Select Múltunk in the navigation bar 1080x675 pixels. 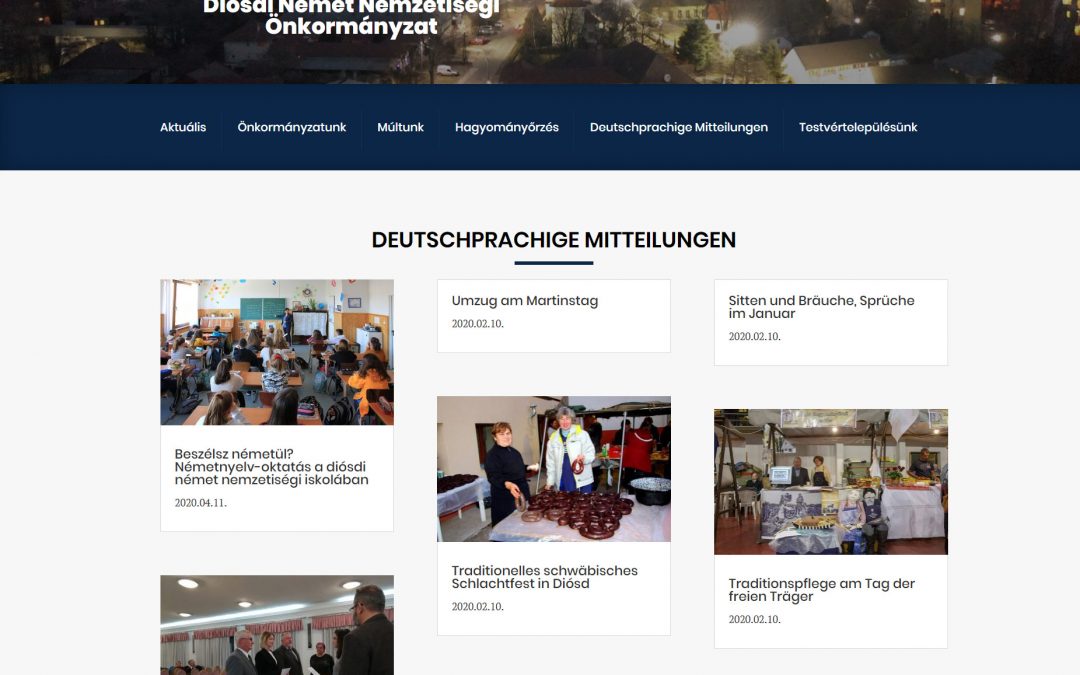[x=400, y=127]
